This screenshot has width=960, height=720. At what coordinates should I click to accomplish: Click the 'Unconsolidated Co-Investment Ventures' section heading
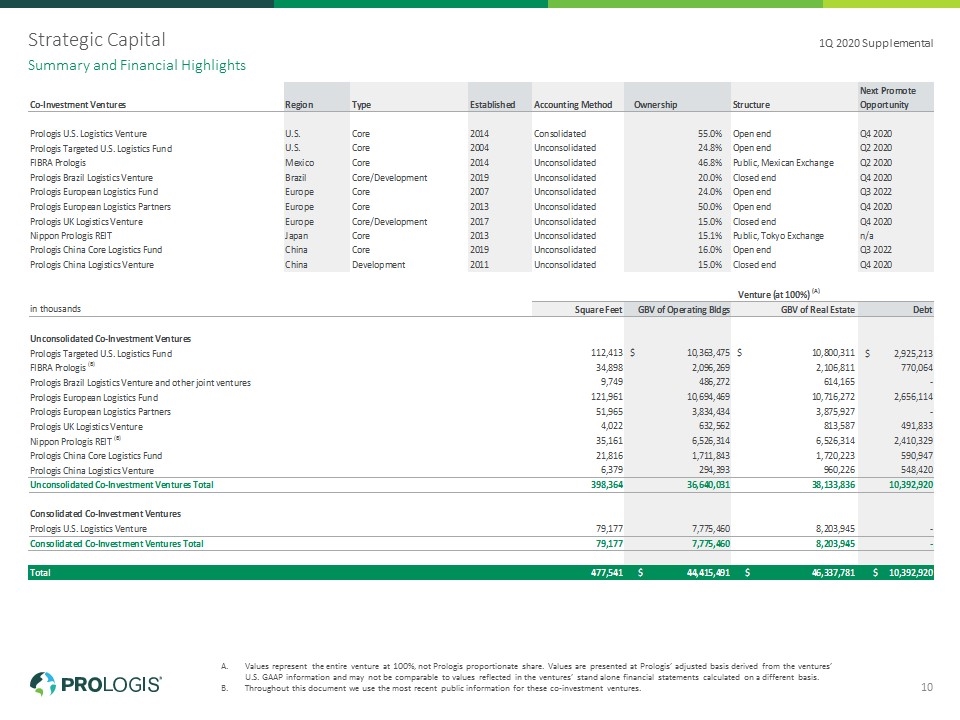tap(110, 339)
